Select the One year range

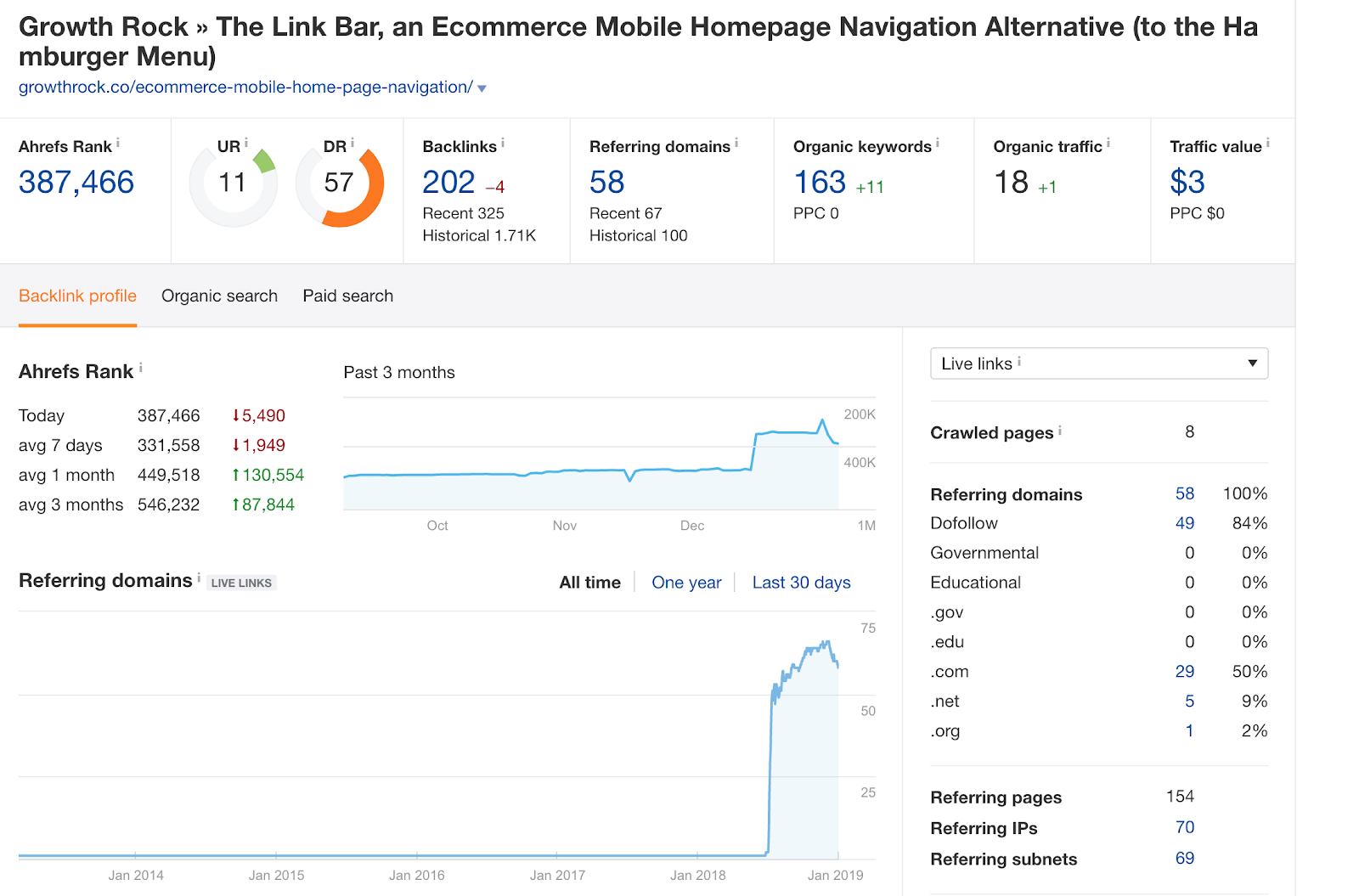tap(686, 583)
